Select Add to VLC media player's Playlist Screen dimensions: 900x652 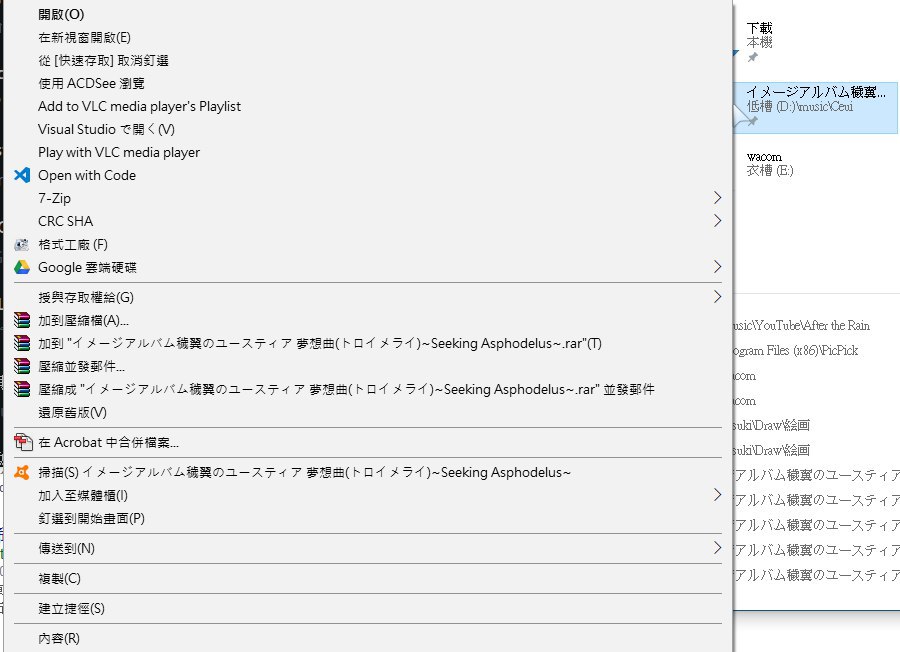367,106
